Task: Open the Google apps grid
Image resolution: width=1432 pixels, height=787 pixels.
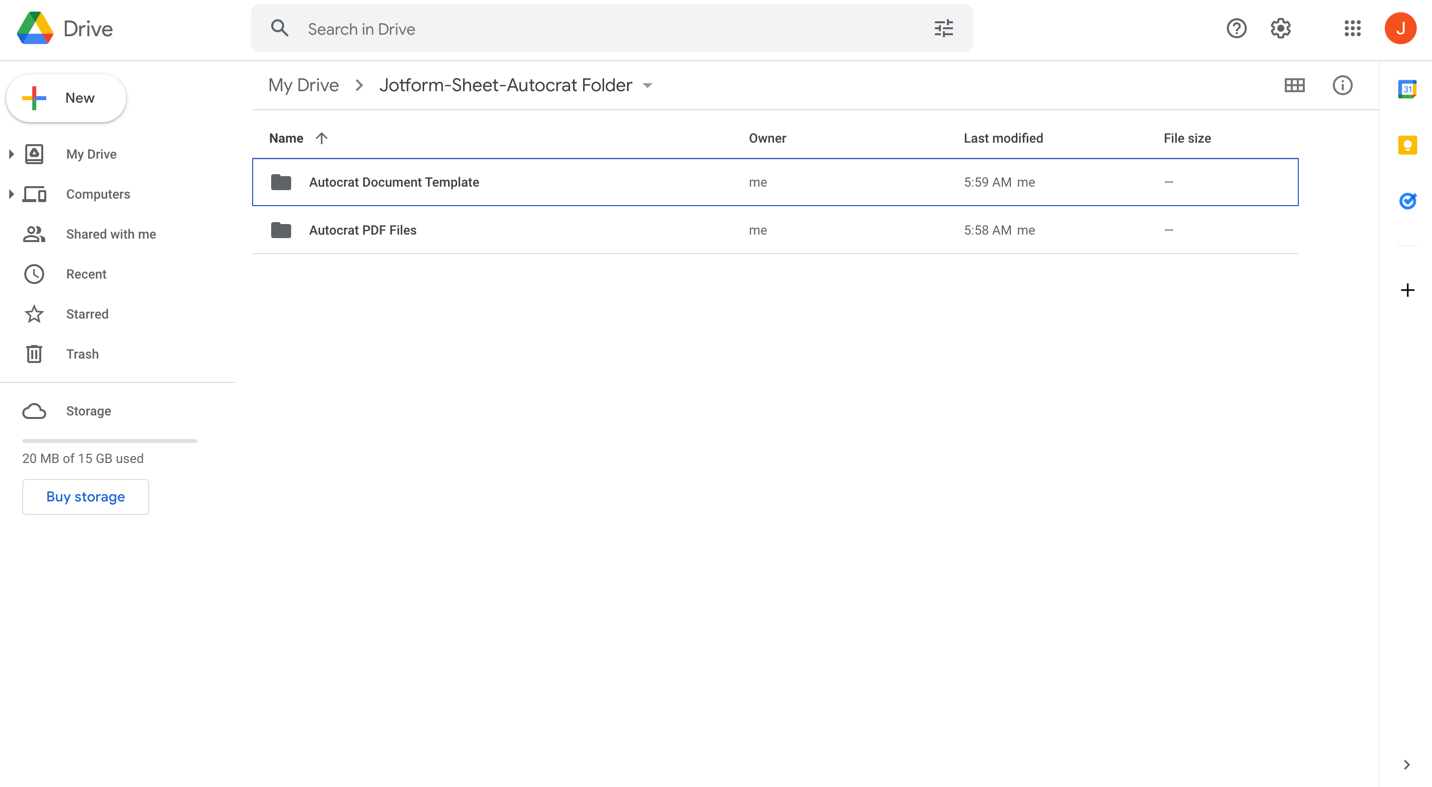Action: (1352, 29)
